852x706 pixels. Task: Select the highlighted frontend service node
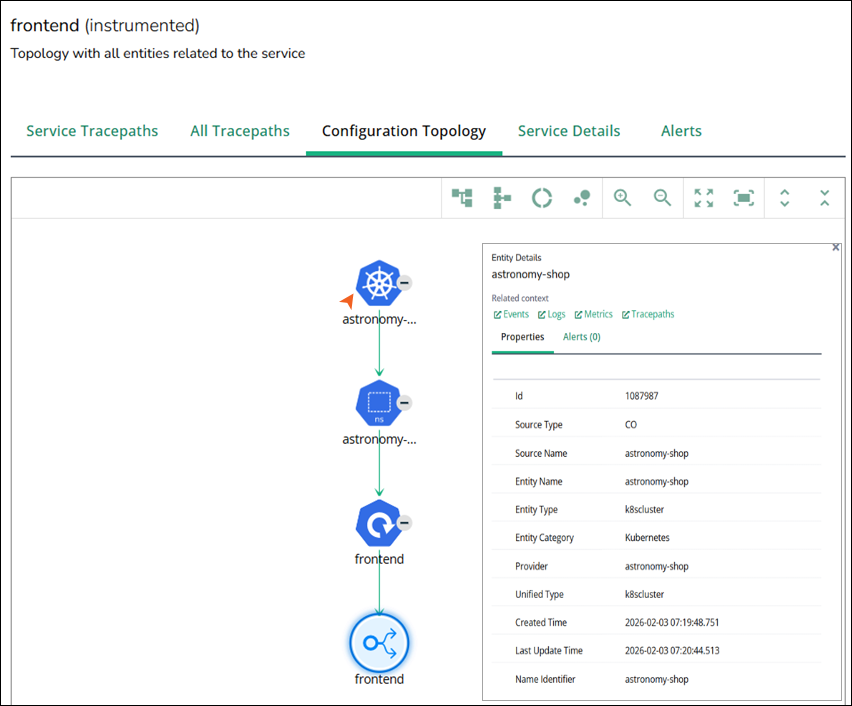click(379, 643)
